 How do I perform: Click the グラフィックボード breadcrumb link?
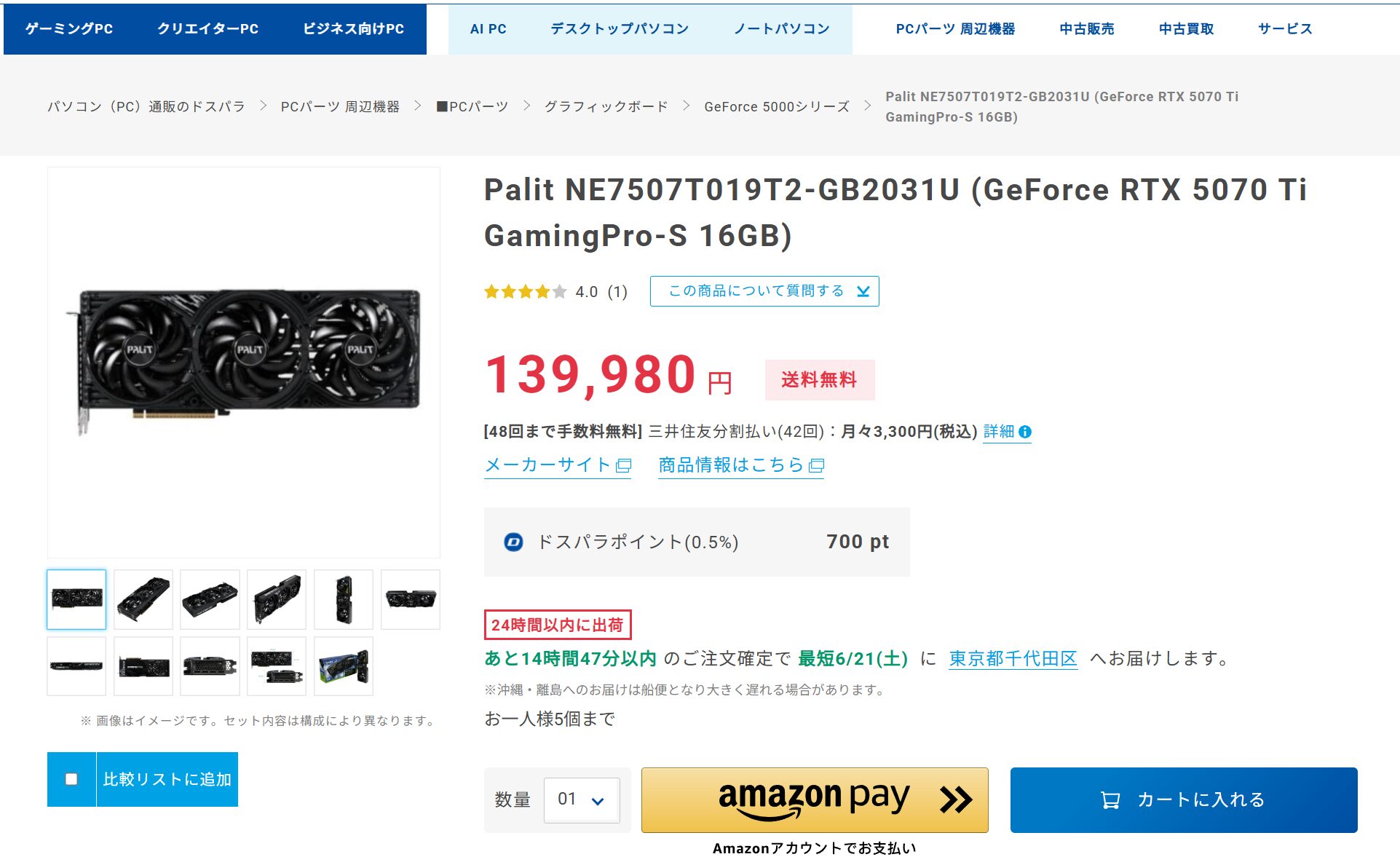pos(606,106)
